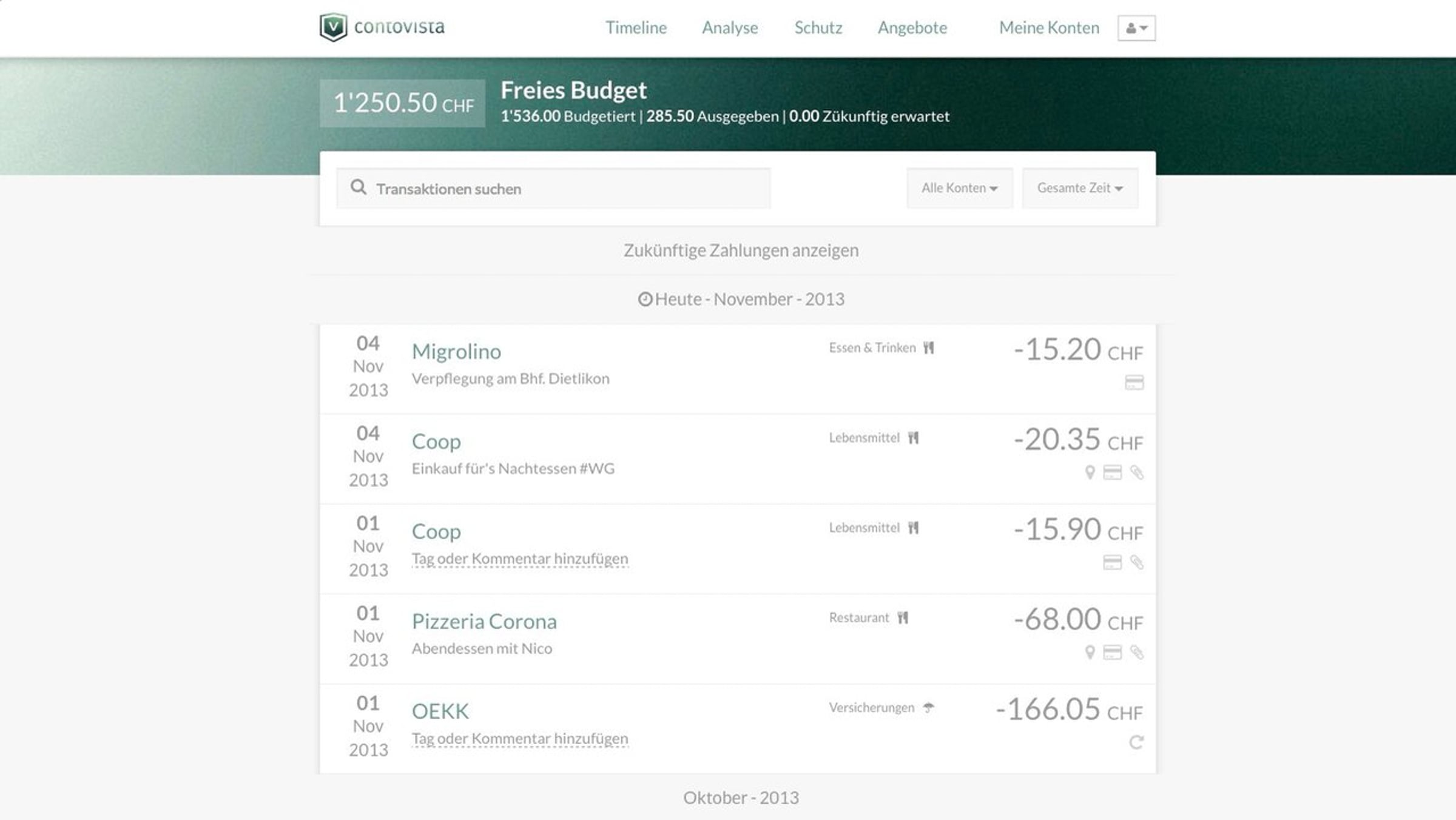Open the Analyse menu item
The image size is (1456, 820).
click(x=730, y=27)
